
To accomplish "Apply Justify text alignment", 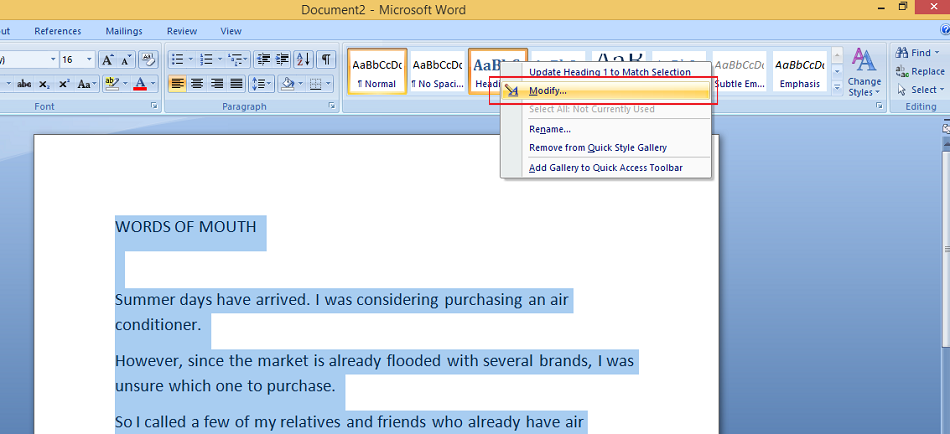I will click(x=237, y=84).
